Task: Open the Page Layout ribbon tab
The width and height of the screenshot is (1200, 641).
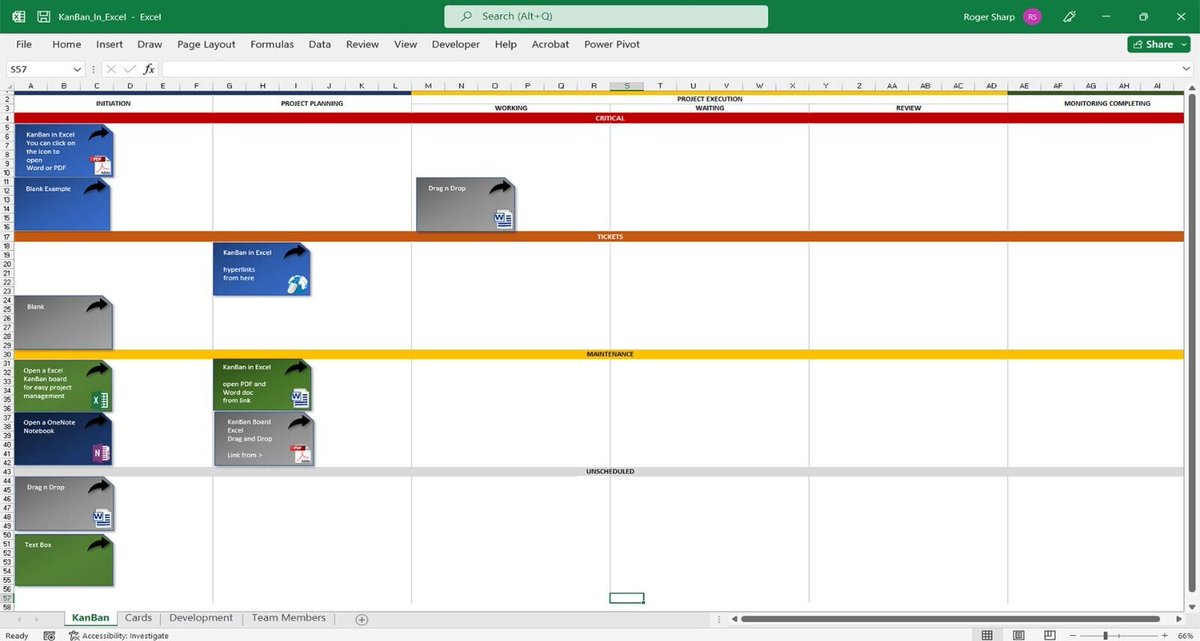Action: tap(206, 44)
